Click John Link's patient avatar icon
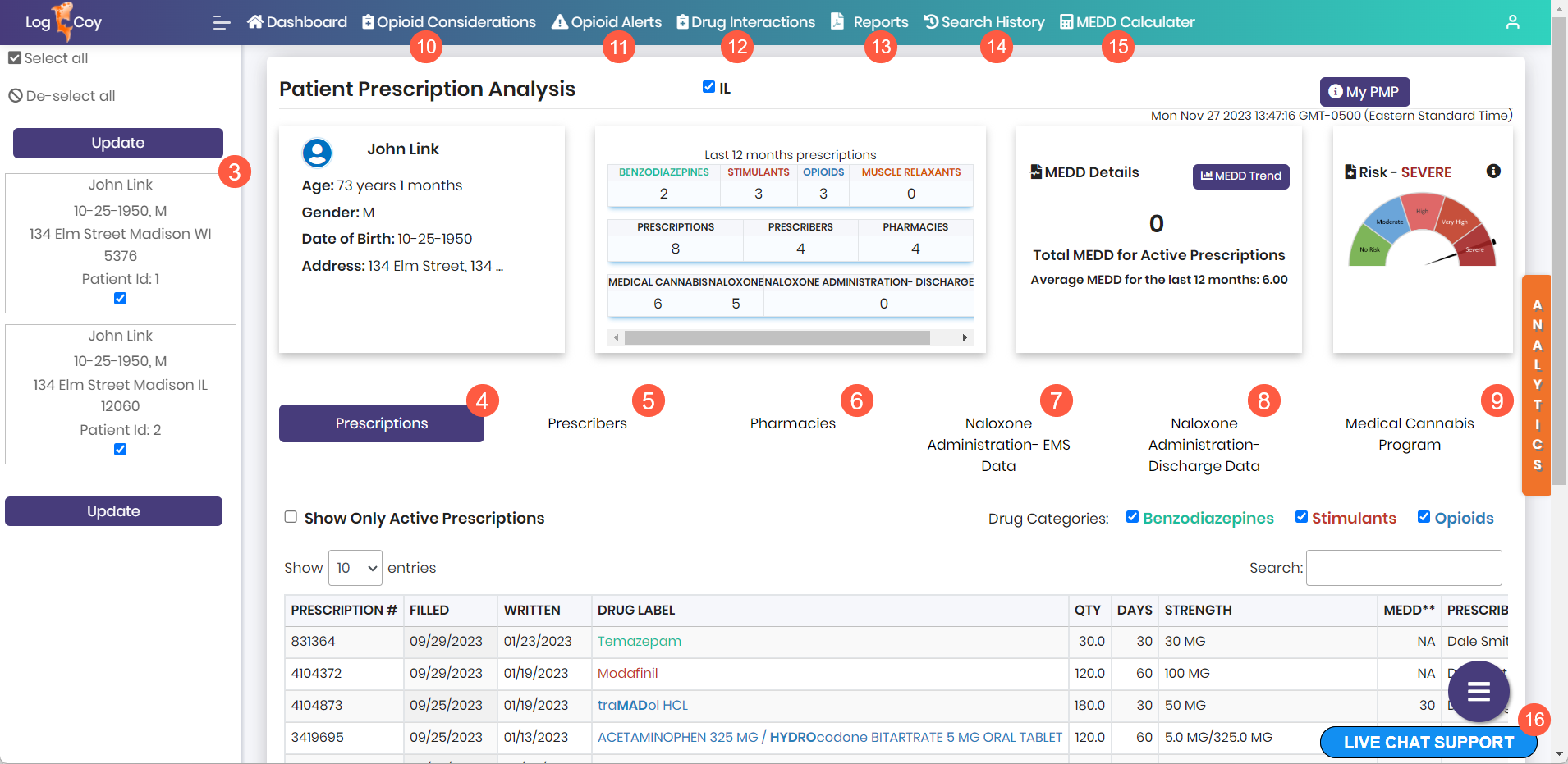This screenshot has width=1568, height=764. click(317, 153)
